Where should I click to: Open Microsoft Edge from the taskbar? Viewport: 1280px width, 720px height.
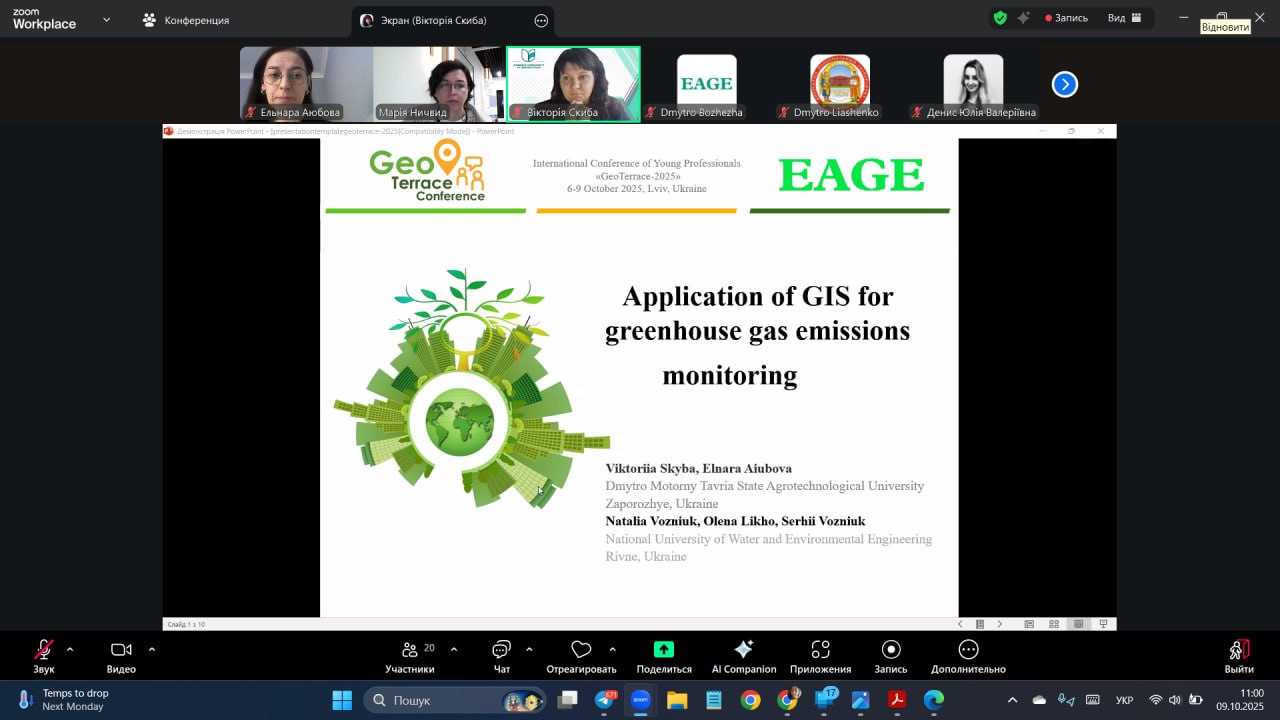(x=933, y=700)
